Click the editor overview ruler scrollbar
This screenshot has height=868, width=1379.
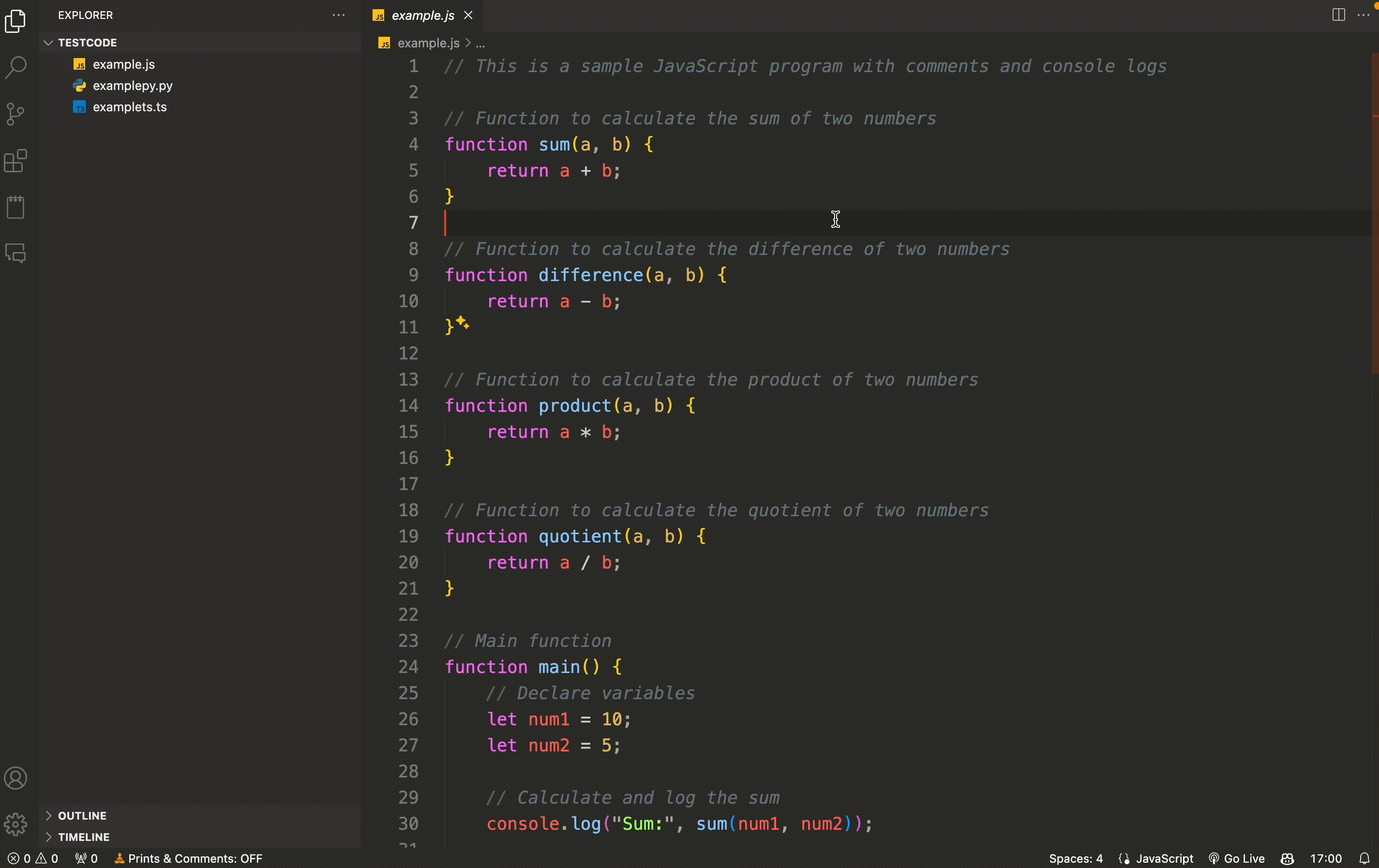[1375, 229]
